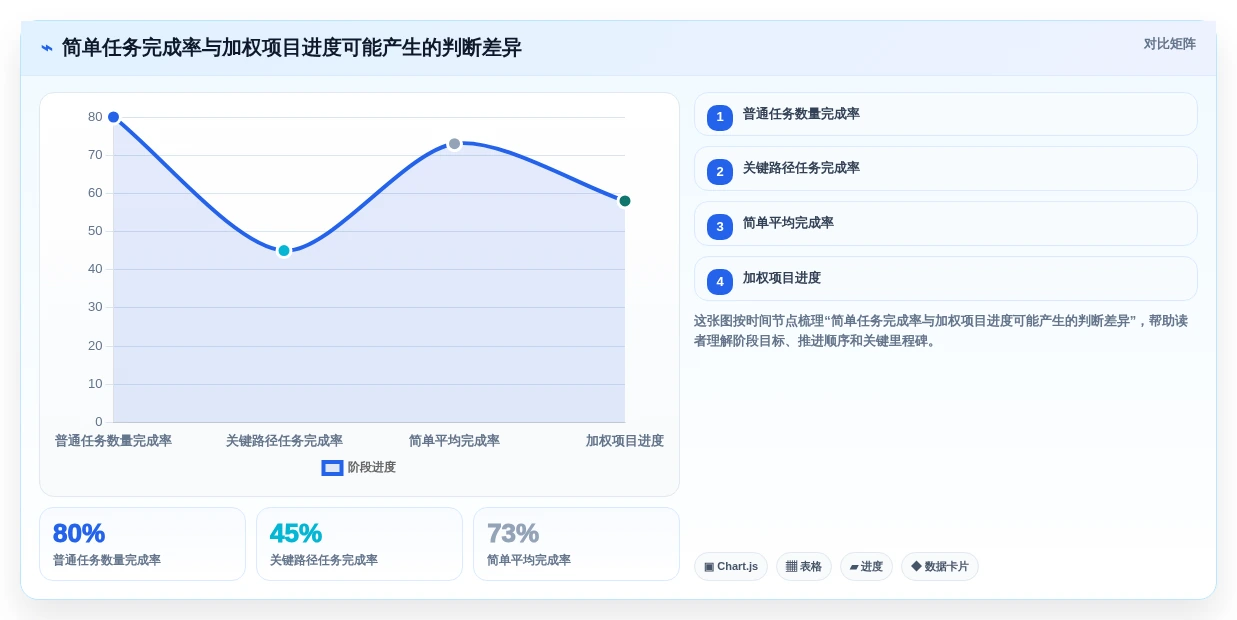The image size is (1237, 620).
Task: Click the 阶段进度 legend label
Action: (x=372, y=467)
